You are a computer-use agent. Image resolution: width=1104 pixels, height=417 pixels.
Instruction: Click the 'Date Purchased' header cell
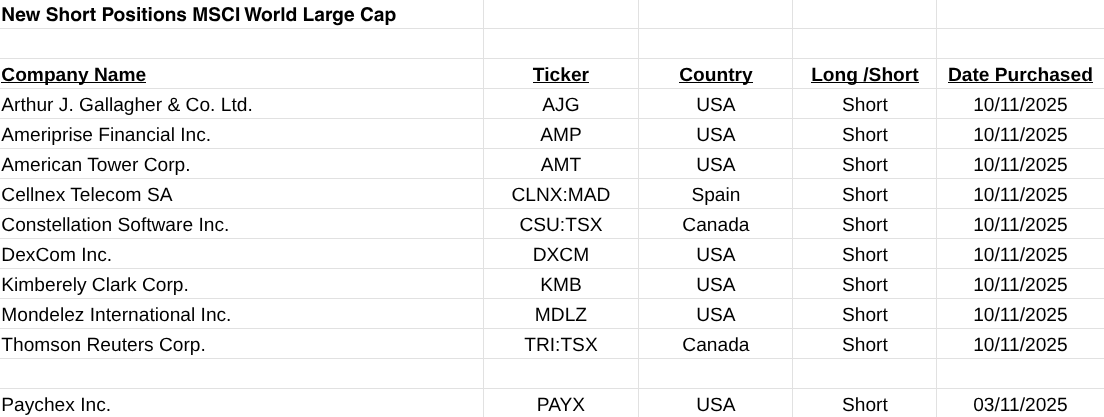(1020, 75)
